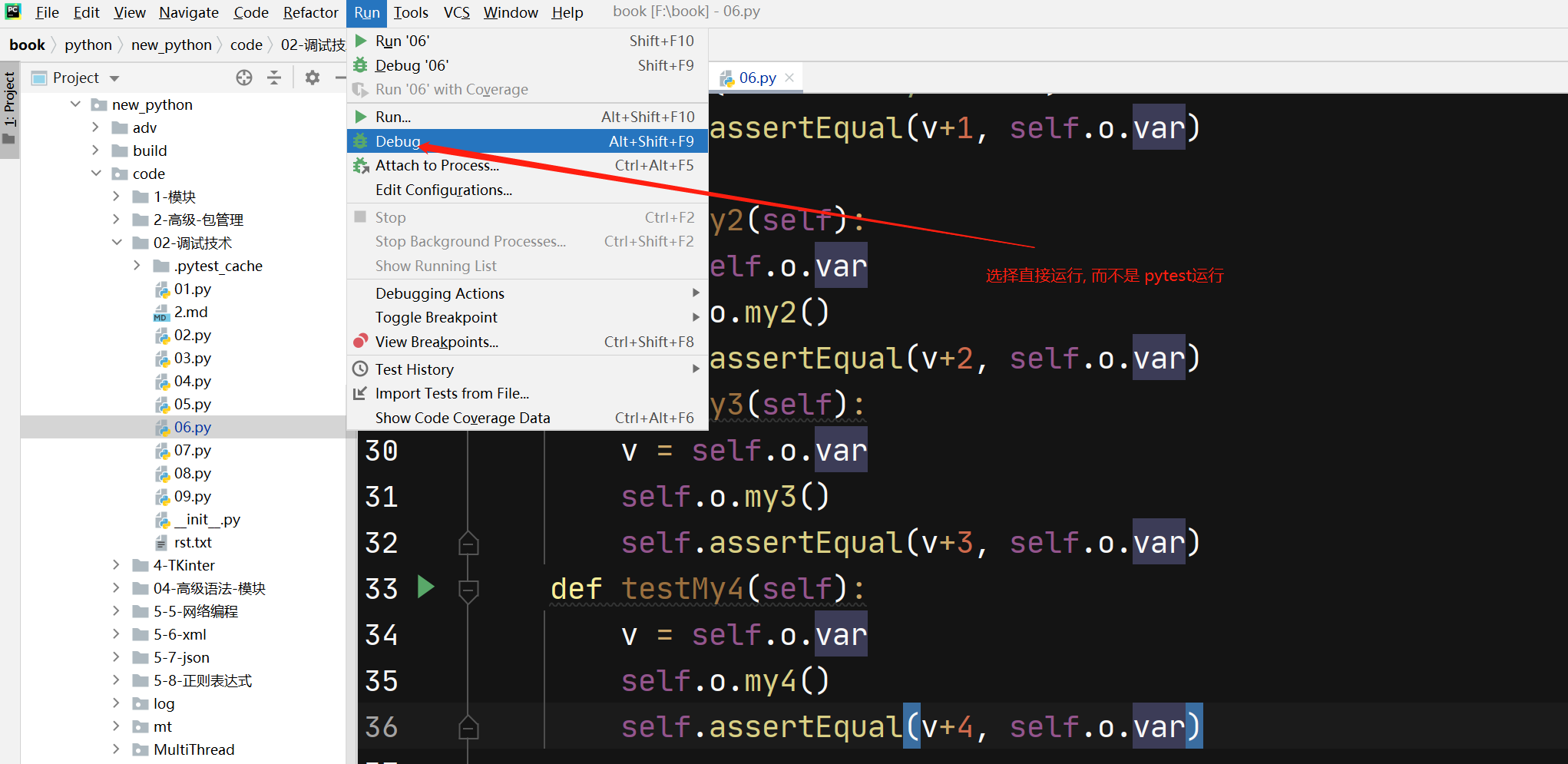Screen dimensions: 1568x764
Task: Select 07.py in project tree
Action: (192, 450)
